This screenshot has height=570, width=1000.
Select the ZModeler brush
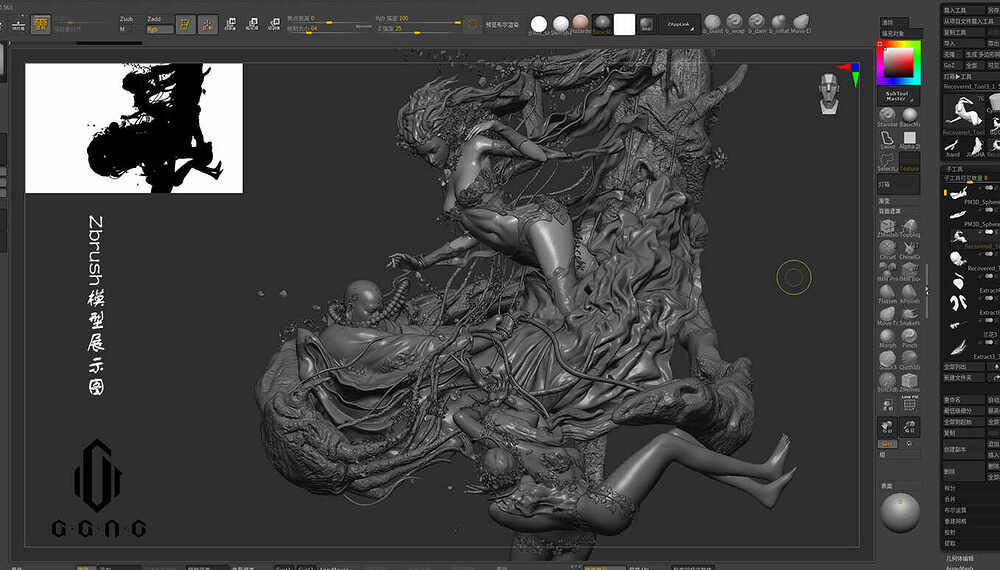point(887,228)
